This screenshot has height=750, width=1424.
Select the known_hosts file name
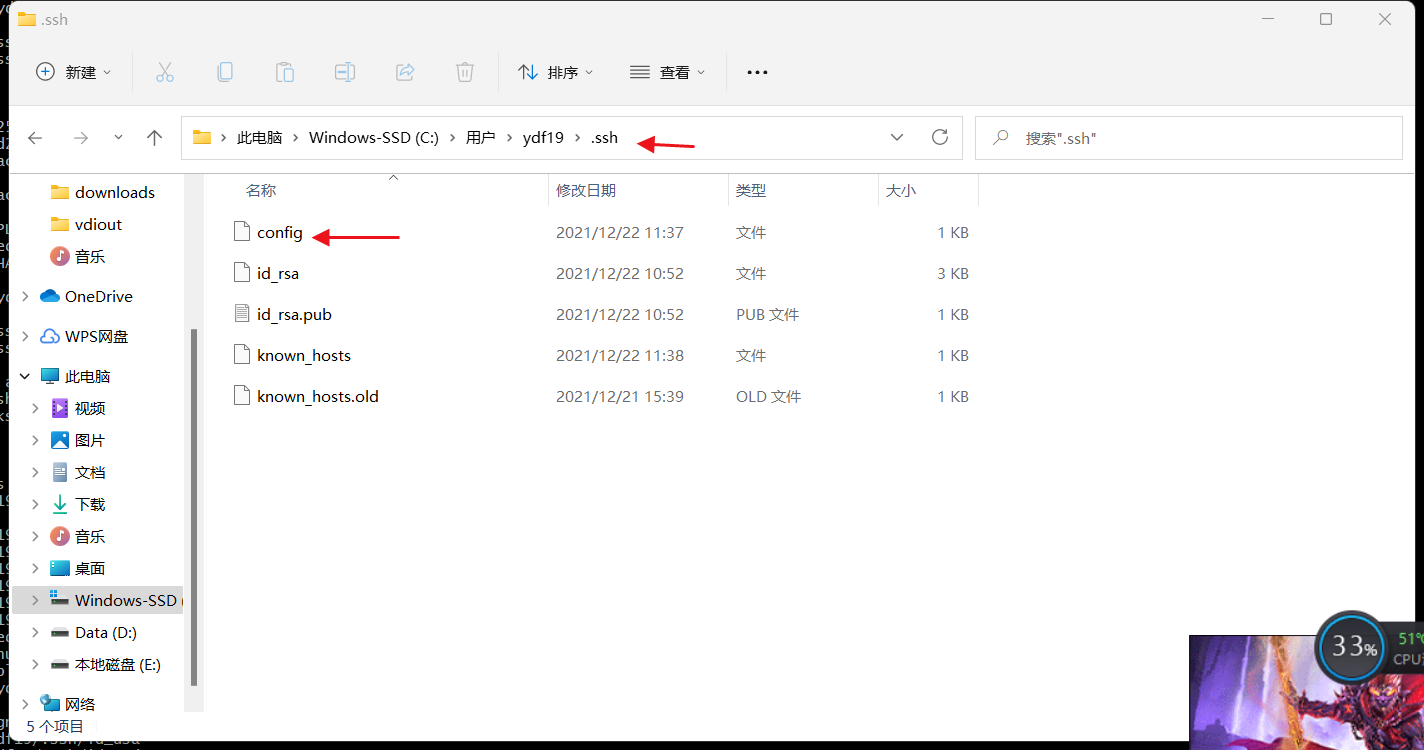(x=304, y=355)
